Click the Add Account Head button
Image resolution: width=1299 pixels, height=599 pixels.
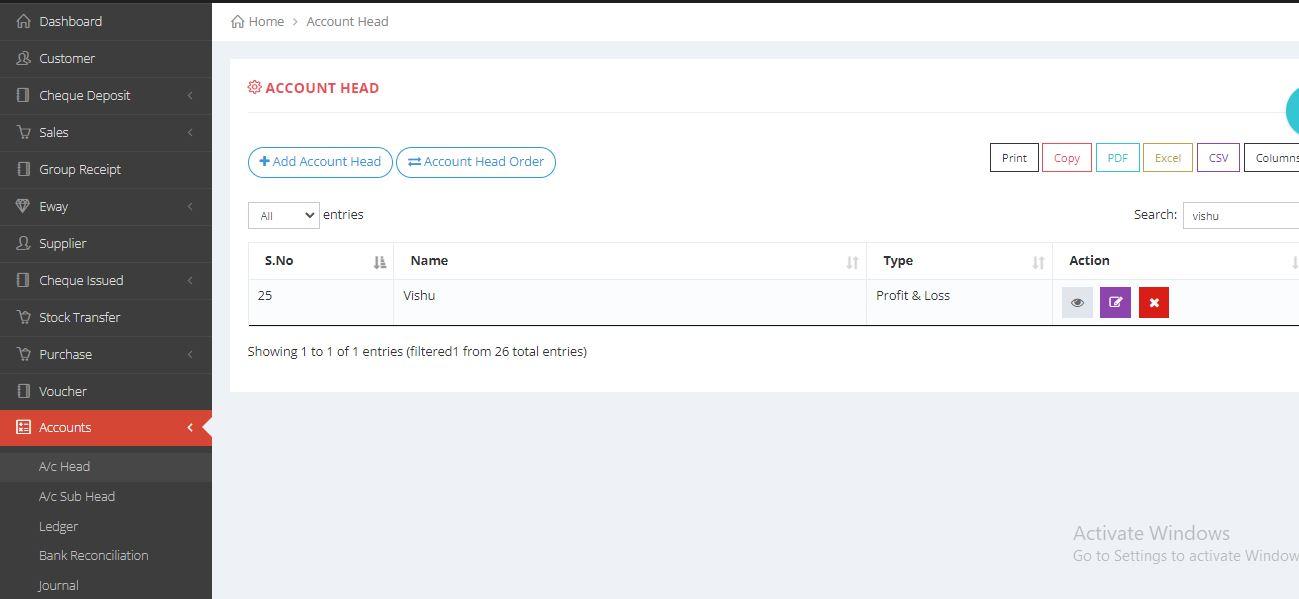[x=320, y=162]
